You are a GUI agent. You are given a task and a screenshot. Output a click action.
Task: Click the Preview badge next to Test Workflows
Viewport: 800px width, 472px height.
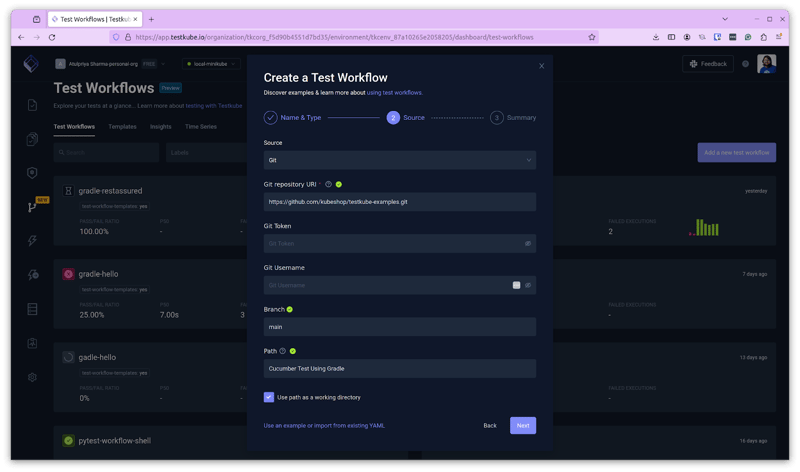(170, 88)
